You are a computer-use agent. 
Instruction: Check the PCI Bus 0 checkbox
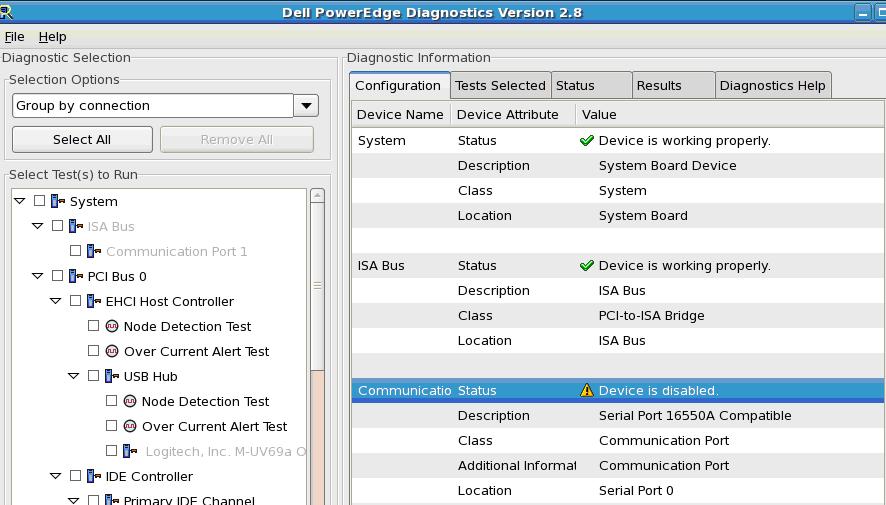click(57, 276)
